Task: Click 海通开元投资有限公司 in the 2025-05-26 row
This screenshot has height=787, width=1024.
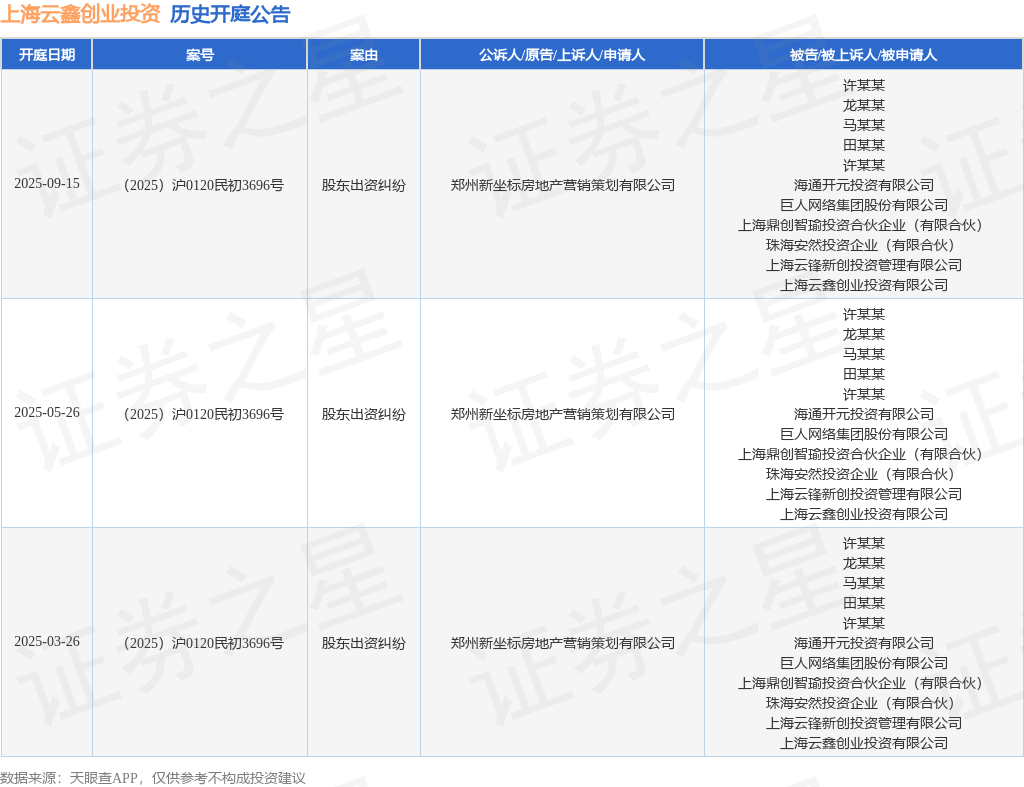Action: click(863, 415)
